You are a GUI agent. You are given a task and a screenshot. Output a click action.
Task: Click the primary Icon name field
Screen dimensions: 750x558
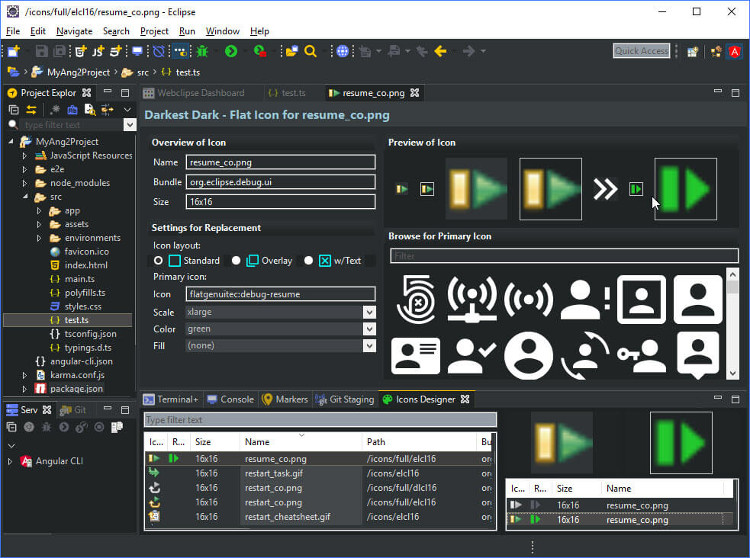[x=280, y=294]
